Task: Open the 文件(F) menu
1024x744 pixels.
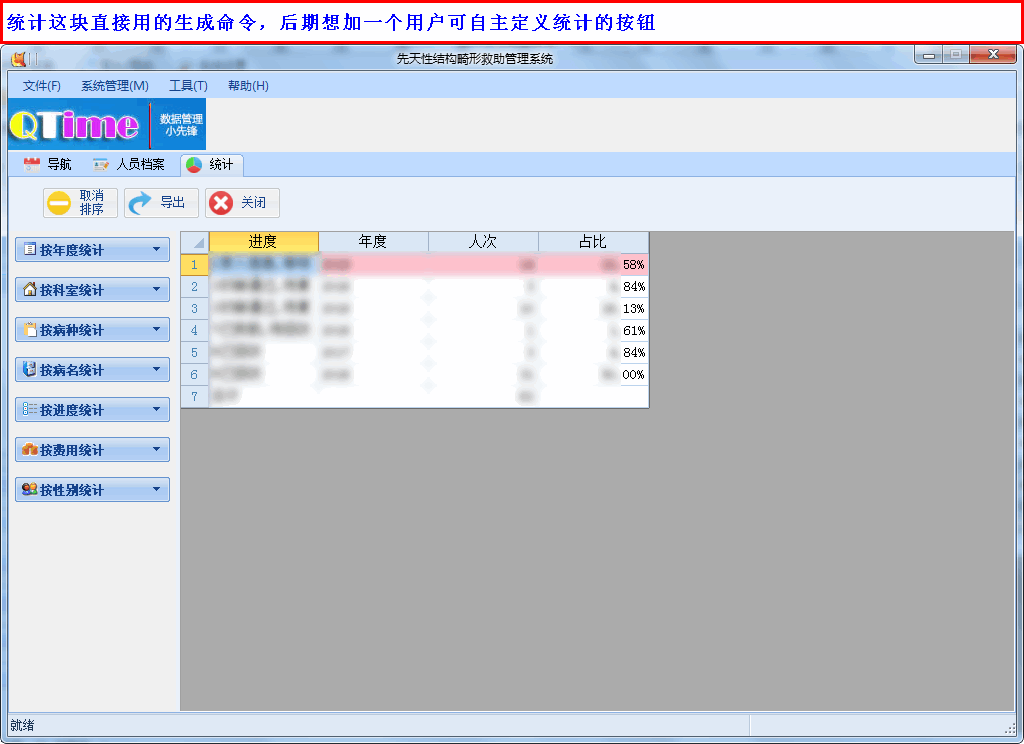Action: point(42,86)
